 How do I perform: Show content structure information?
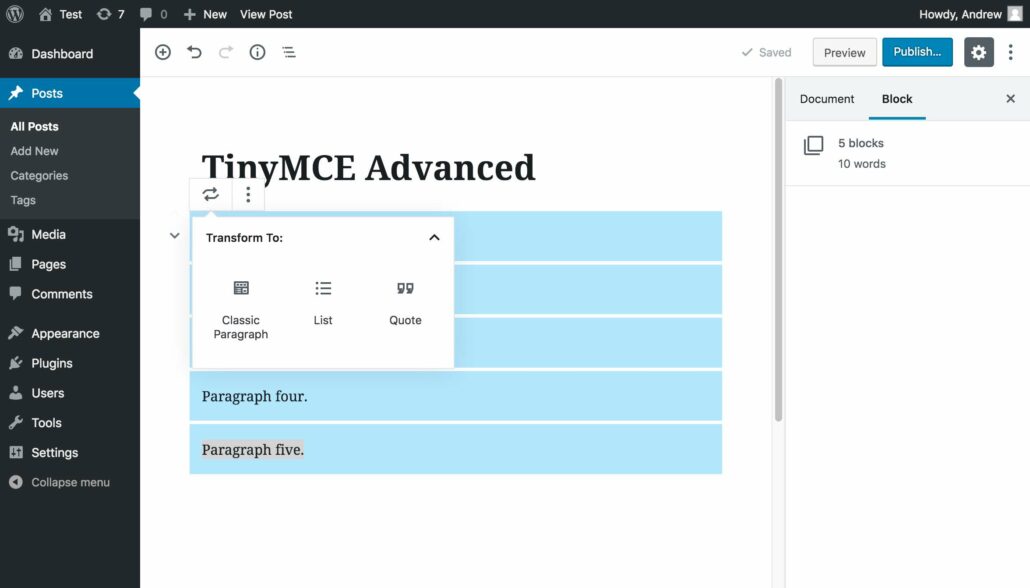[x=257, y=51]
